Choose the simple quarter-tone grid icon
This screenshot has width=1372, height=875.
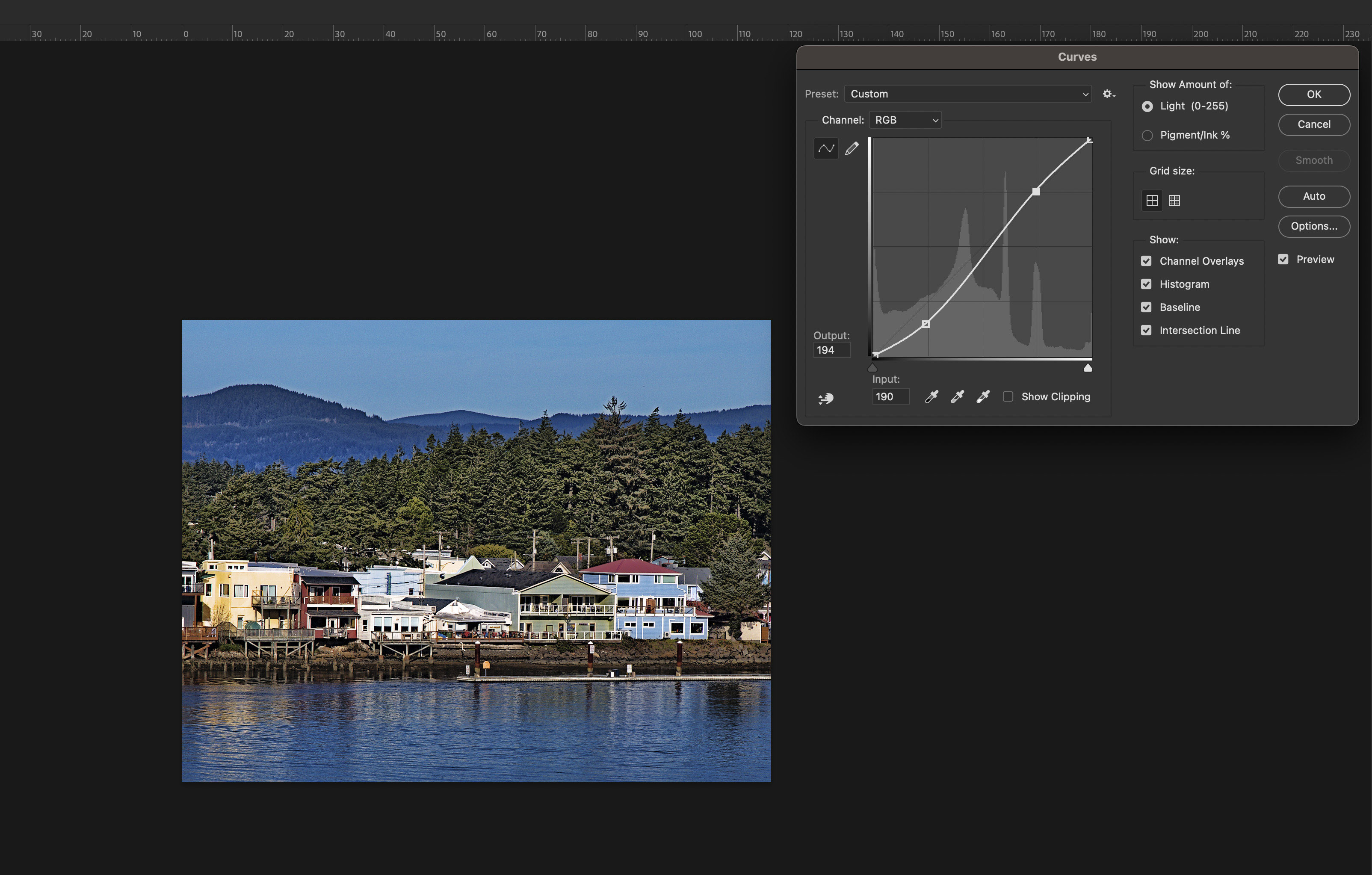click(x=1151, y=201)
